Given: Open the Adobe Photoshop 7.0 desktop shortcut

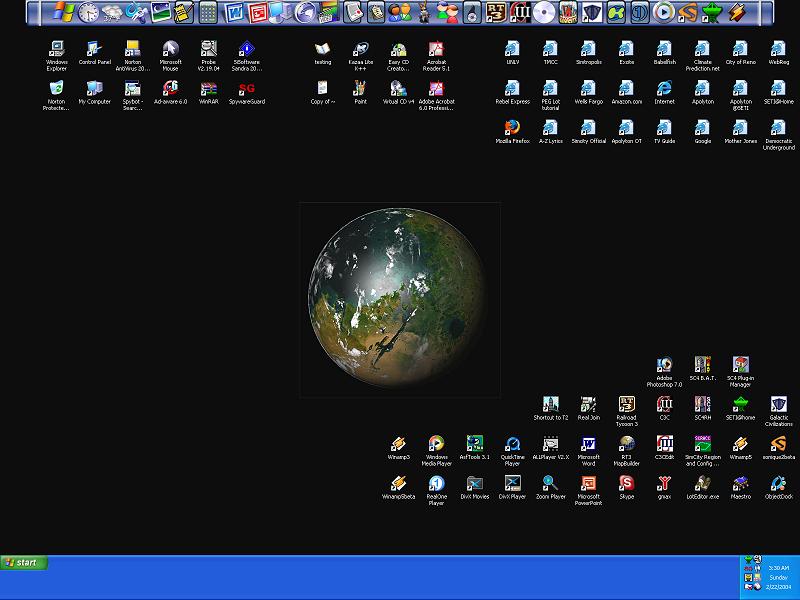Looking at the screenshot, I should tap(664, 366).
